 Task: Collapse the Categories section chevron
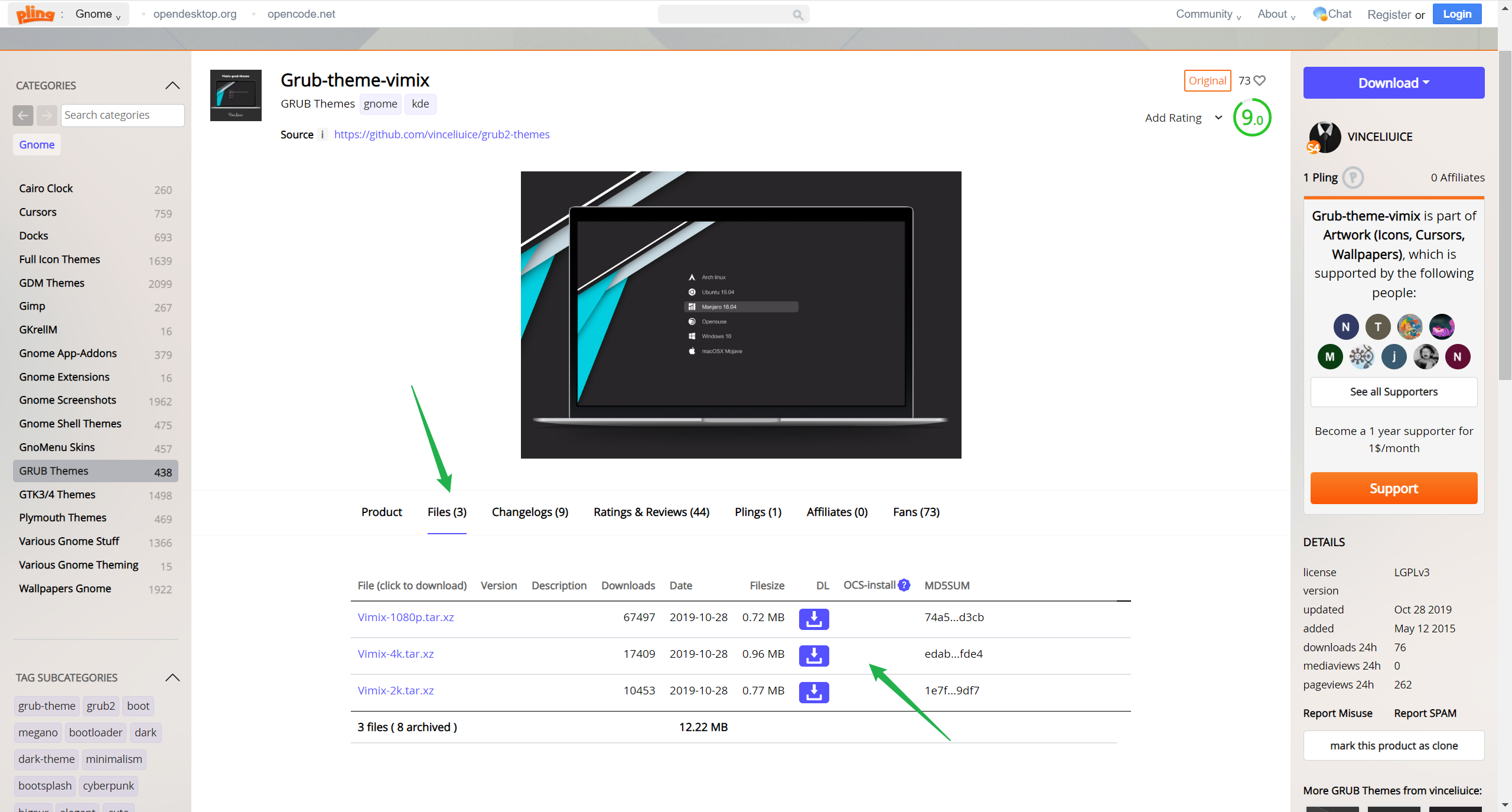tap(172, 86)
